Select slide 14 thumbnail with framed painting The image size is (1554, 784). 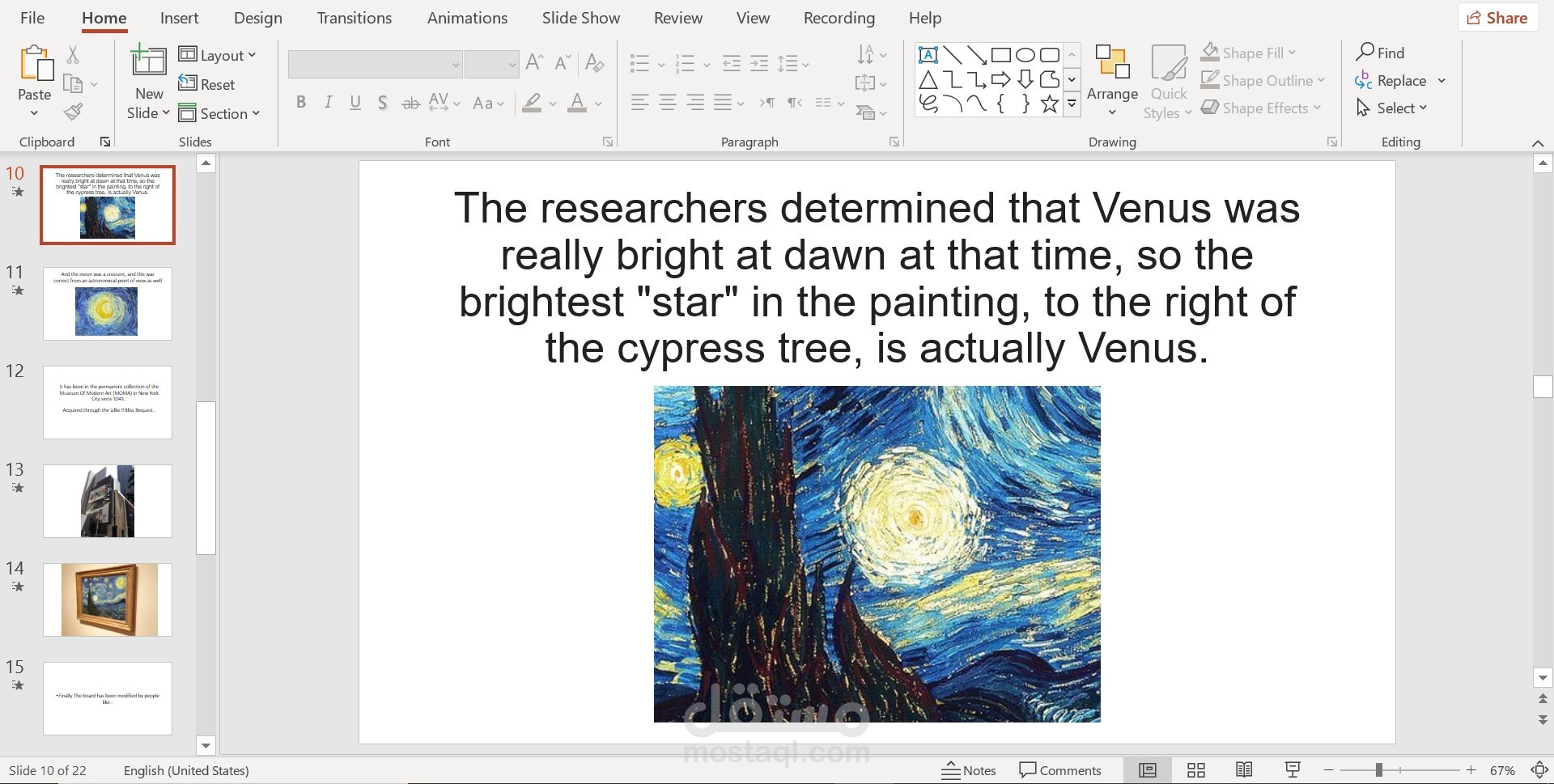[108, 600]
